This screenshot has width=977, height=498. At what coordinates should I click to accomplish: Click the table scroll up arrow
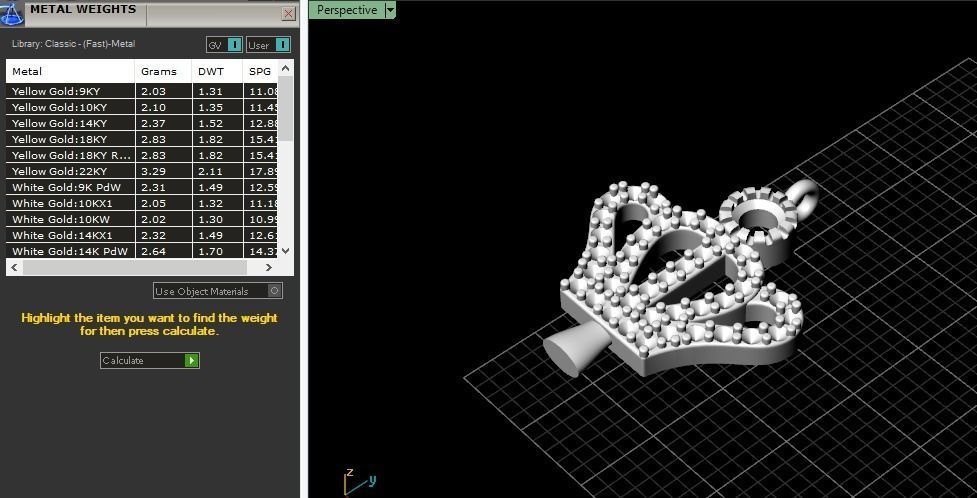285,68
